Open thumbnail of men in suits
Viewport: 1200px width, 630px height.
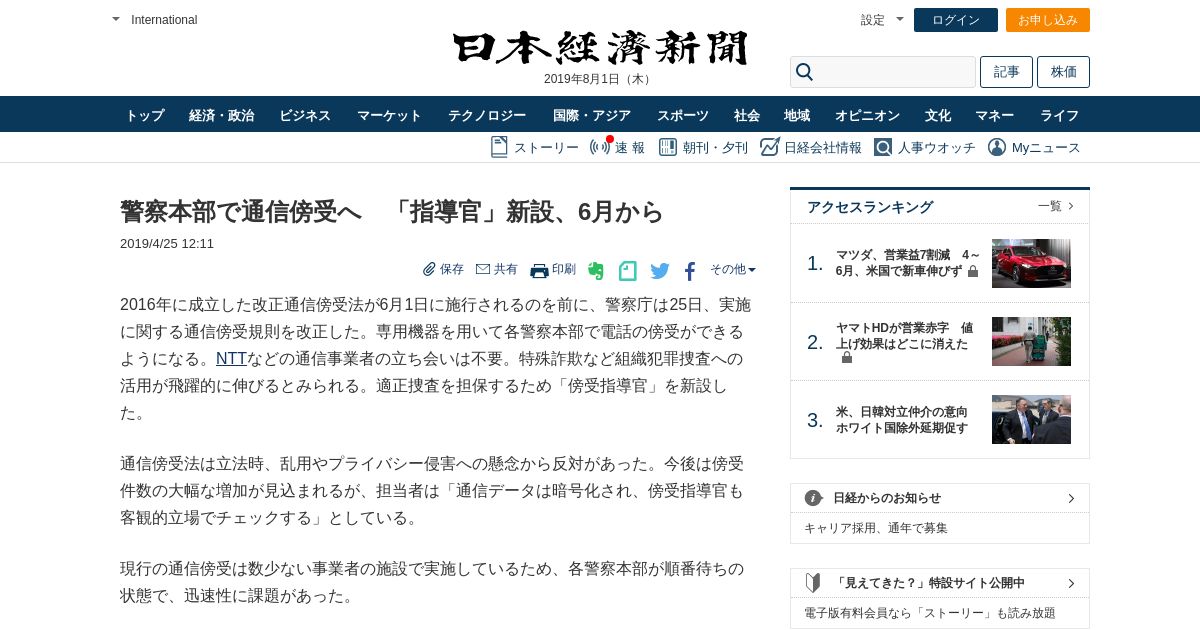tap(1031, 419)
